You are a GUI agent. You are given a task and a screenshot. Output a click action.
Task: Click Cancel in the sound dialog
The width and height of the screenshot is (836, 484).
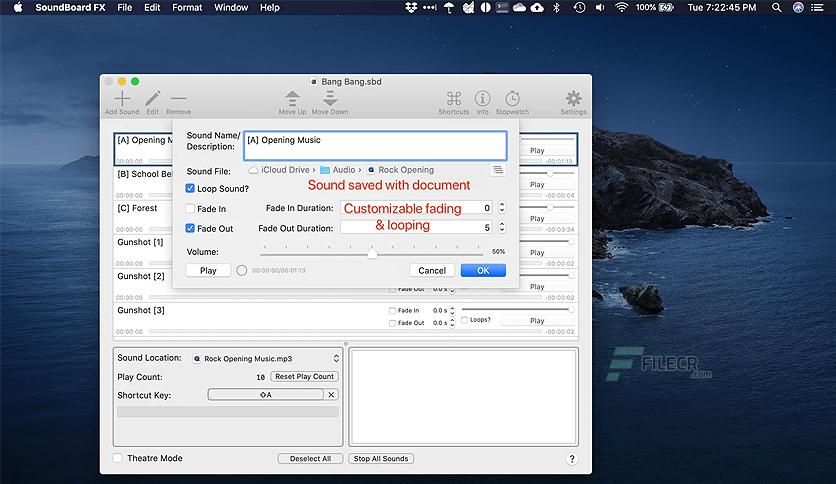[432, 270]
